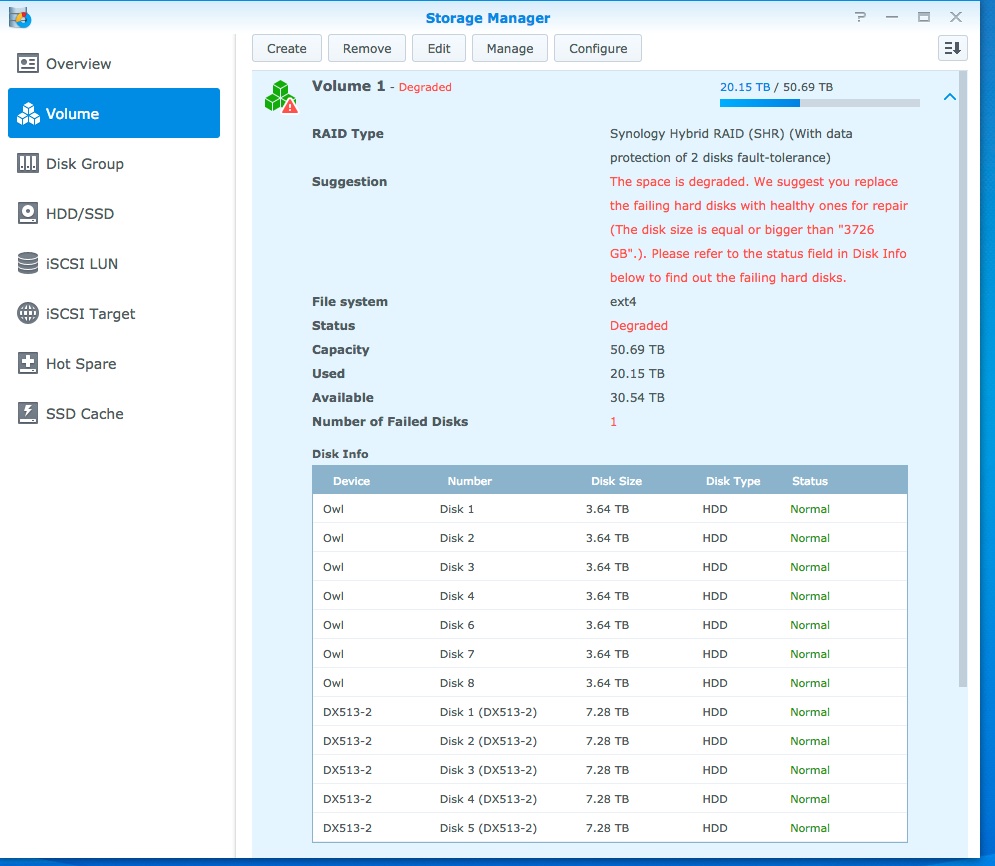This screenshot has height=866, width=995.
Task: Open the Overview section icon
Action: coord(27,63)
